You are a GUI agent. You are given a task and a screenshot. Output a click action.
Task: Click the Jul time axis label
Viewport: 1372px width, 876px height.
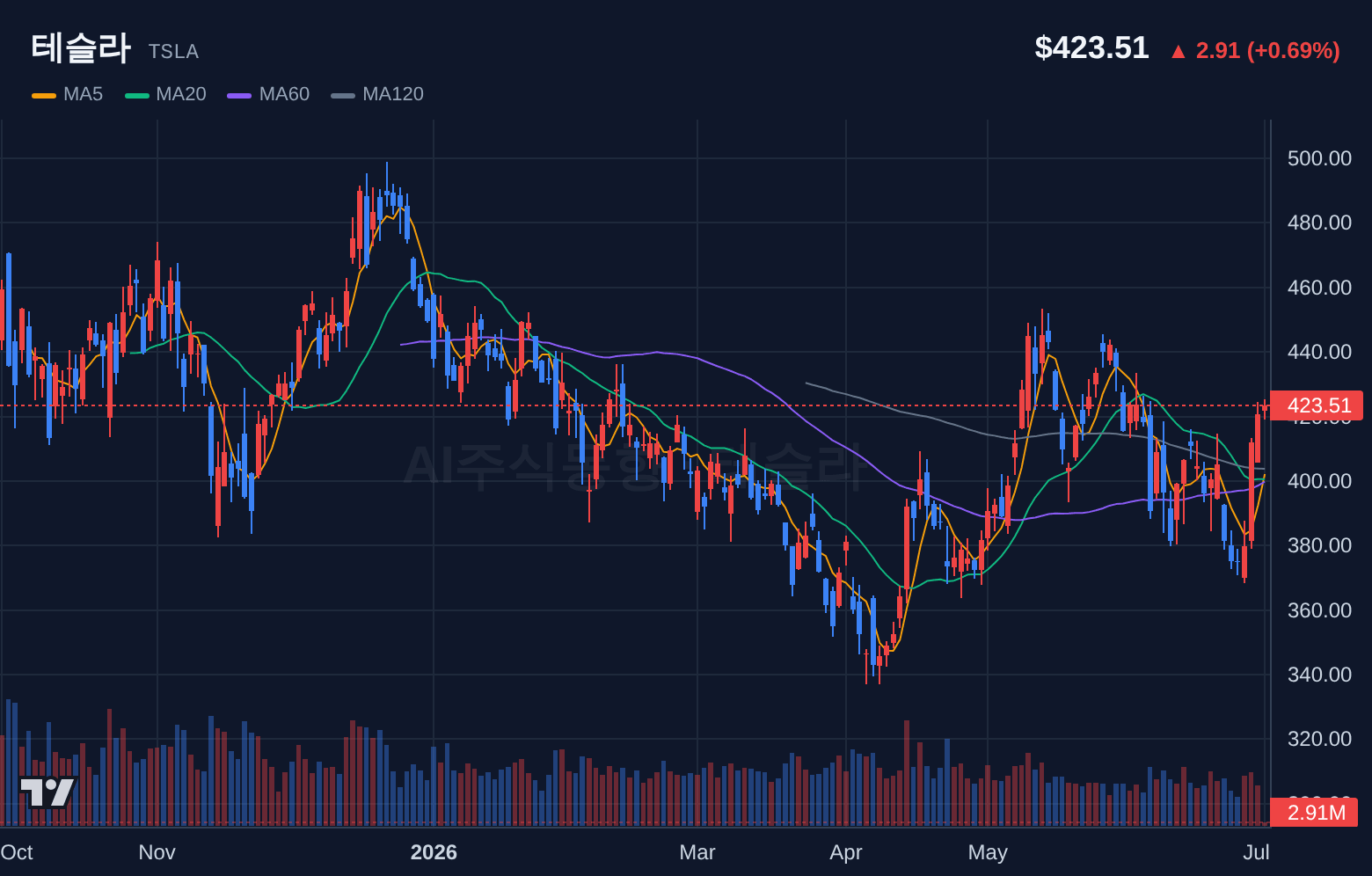1257,852
